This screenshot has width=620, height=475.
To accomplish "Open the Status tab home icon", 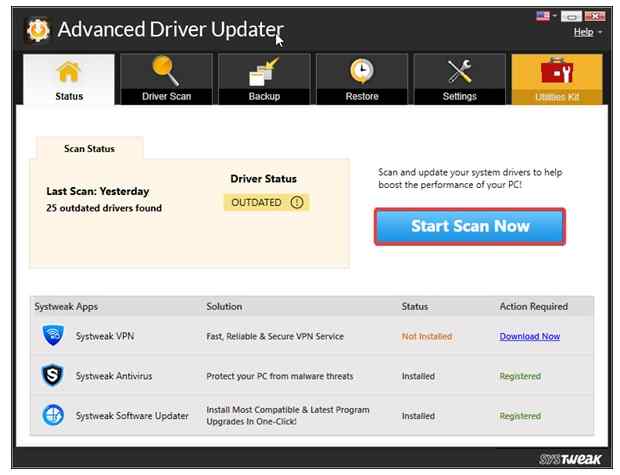I will [x=69, y=72].
